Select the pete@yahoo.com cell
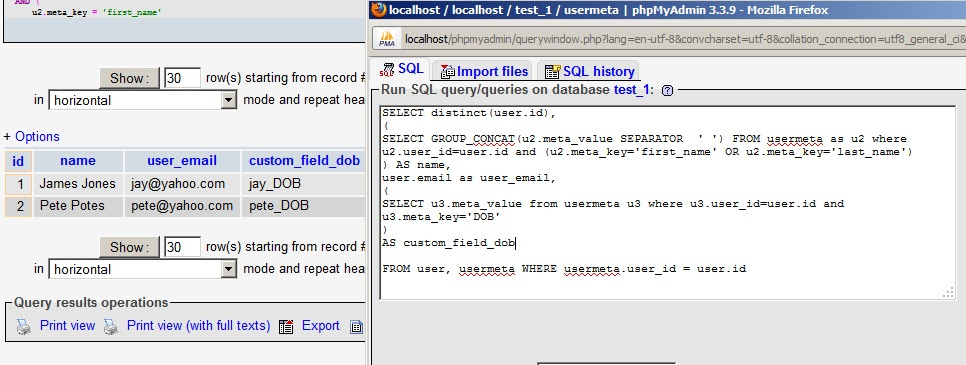 pyautogui.click(x=182, y=206)
